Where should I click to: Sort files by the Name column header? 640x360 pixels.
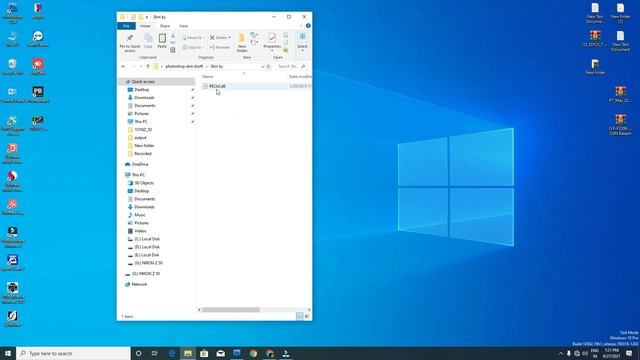click(208, 76)
